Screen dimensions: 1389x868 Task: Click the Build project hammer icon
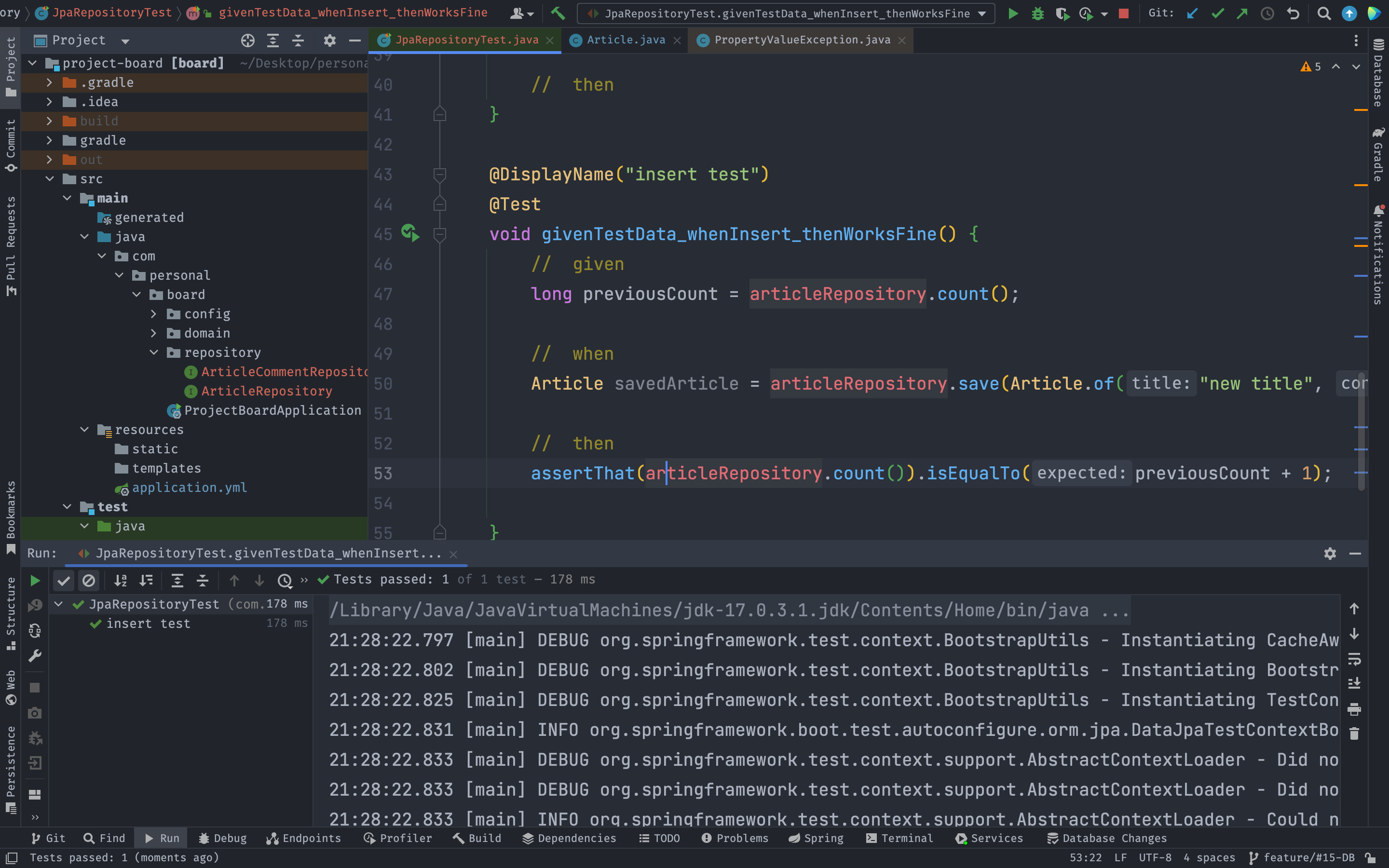point(558,13)
